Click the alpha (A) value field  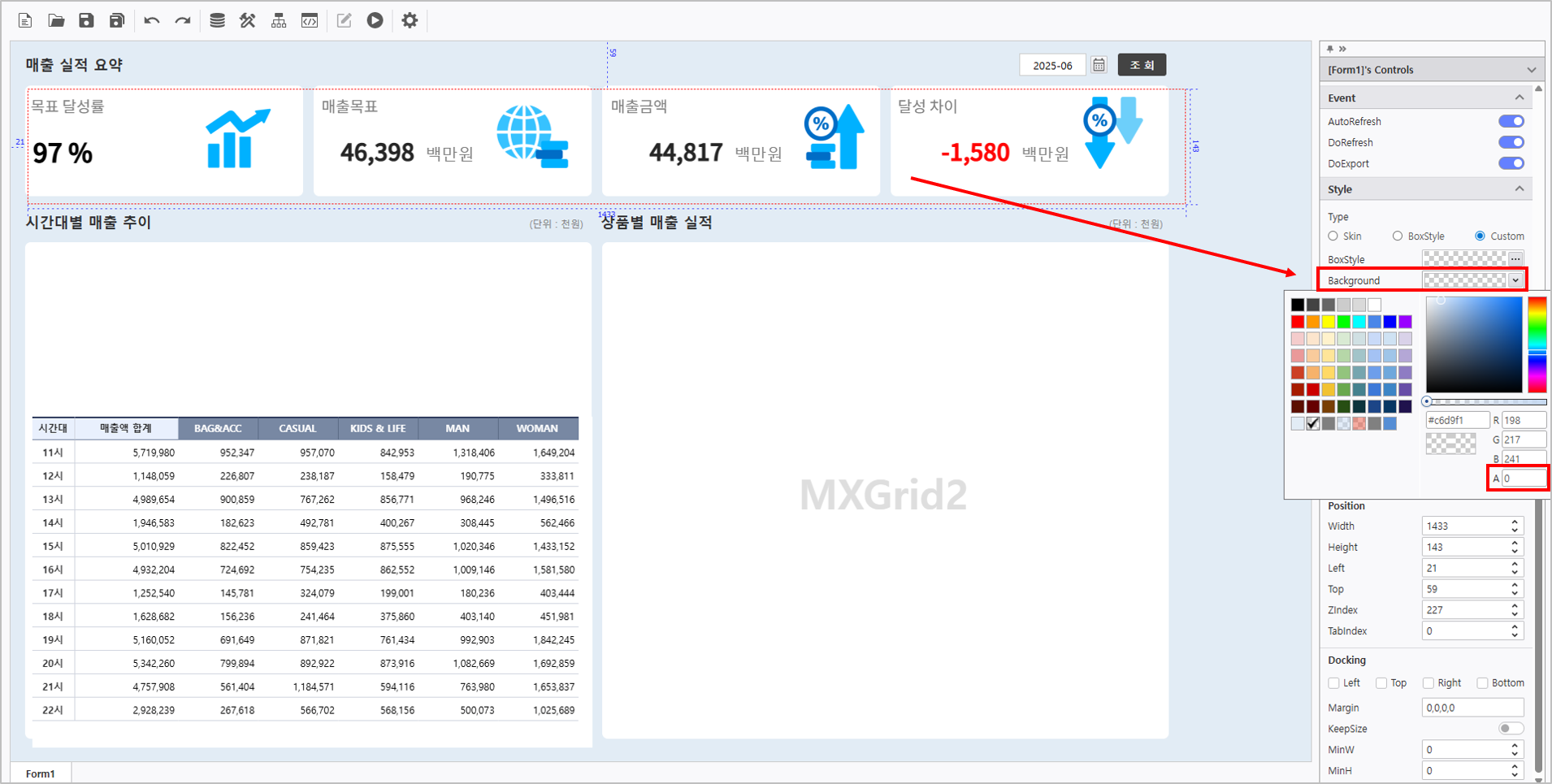(x=1524, y=479)
